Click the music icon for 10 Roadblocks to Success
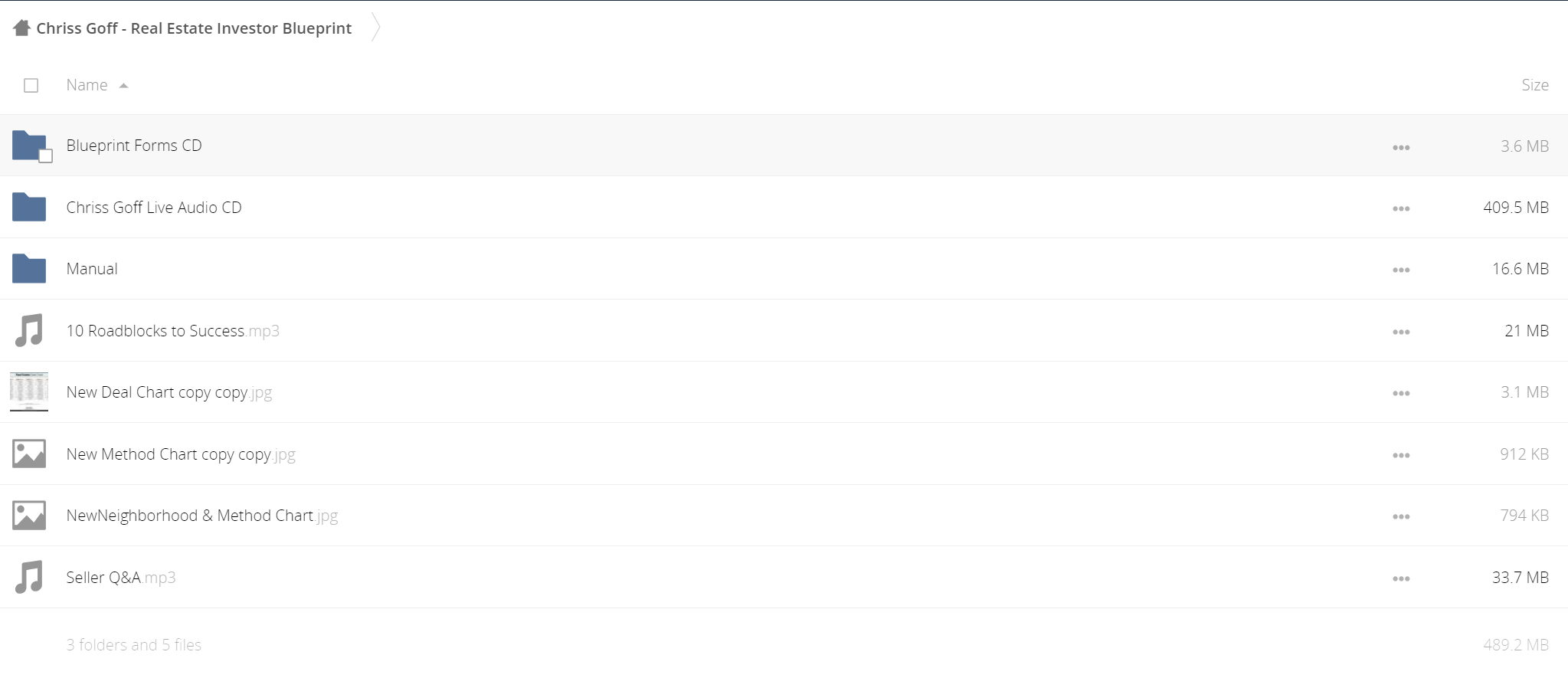1568x678 pixels. (x=29, y=330)
